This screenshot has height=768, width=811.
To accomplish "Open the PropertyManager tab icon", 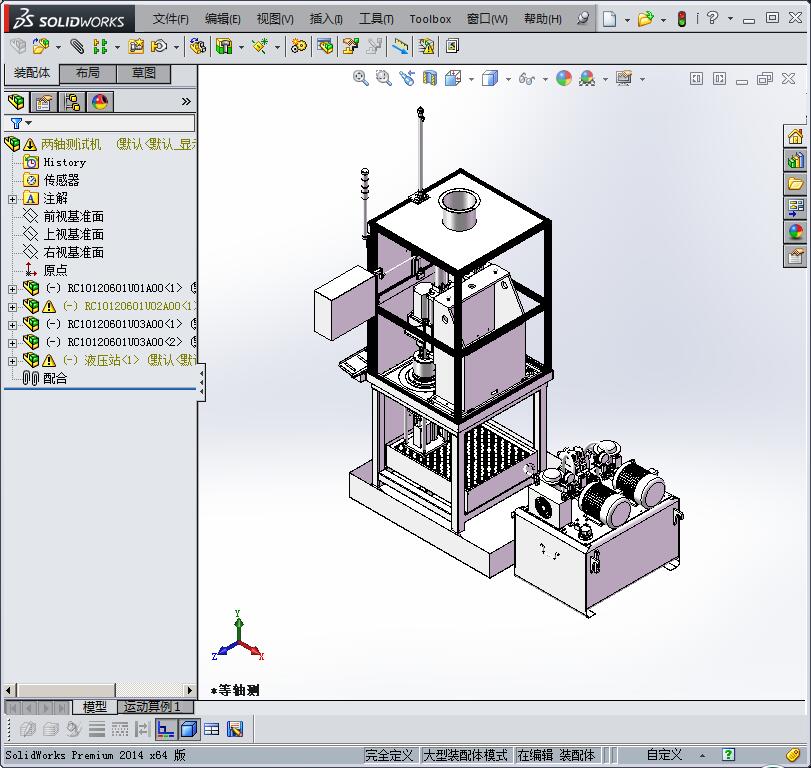I will coord(44,102).
